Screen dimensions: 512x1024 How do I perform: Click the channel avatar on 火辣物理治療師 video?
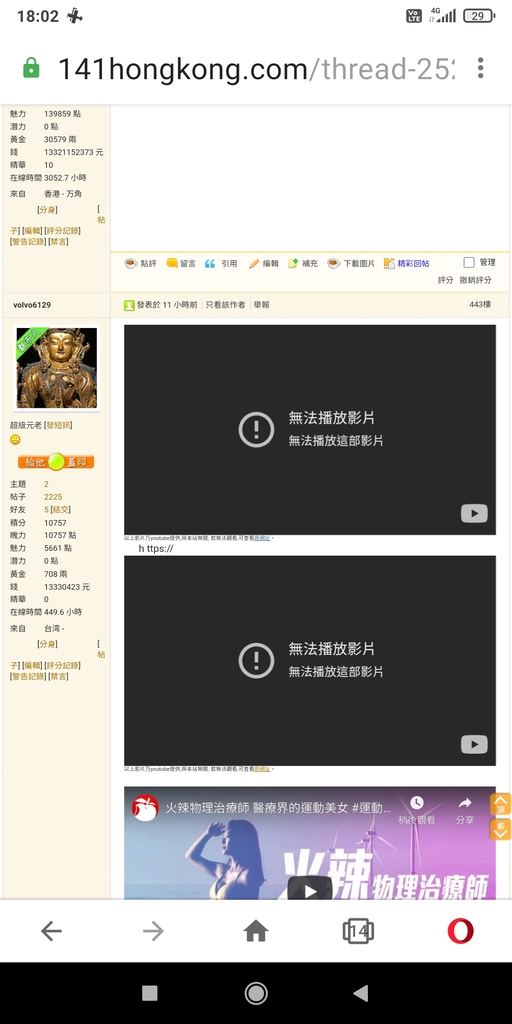[145, 807]
